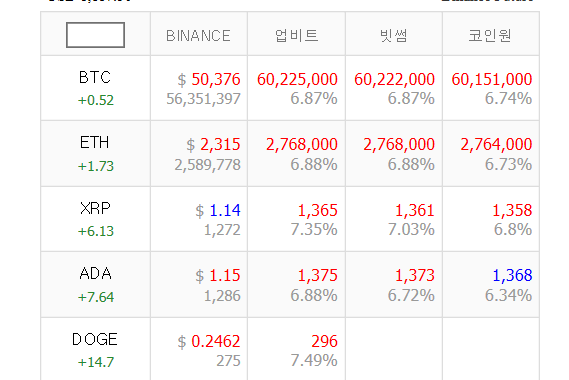The width and height of the screenshot is (569, 380).
Task: Click 업비트 XRP premium 7.35%
Action: [314, 230]
